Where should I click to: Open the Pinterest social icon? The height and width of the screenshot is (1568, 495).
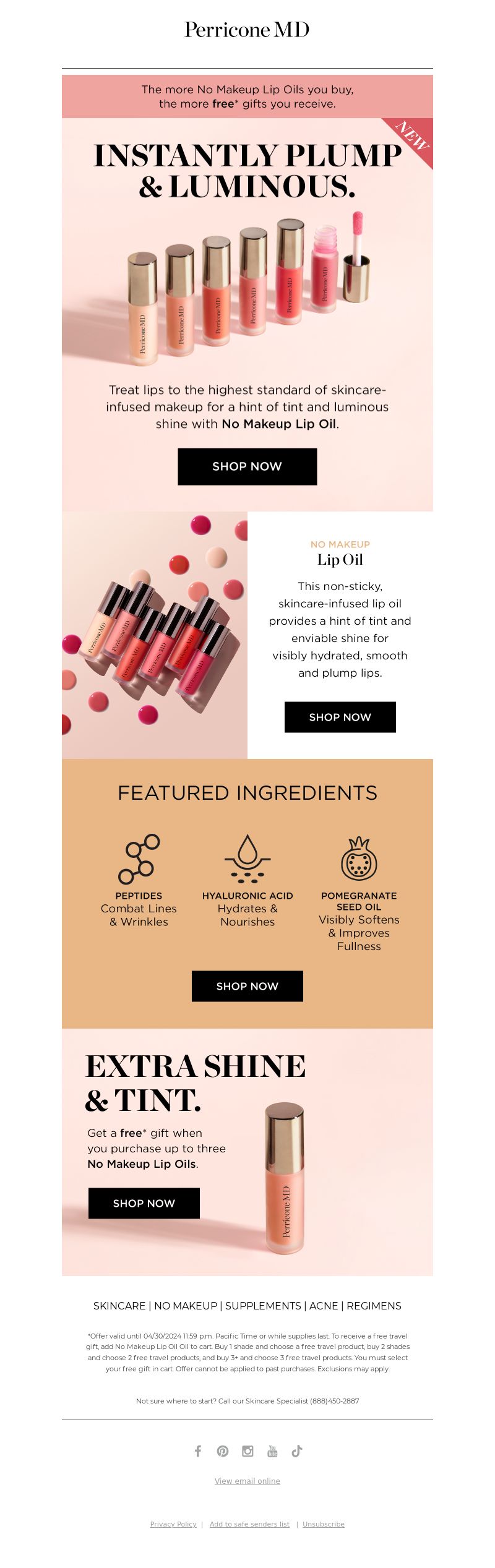pyautogui.click(x=223, y=1450)
